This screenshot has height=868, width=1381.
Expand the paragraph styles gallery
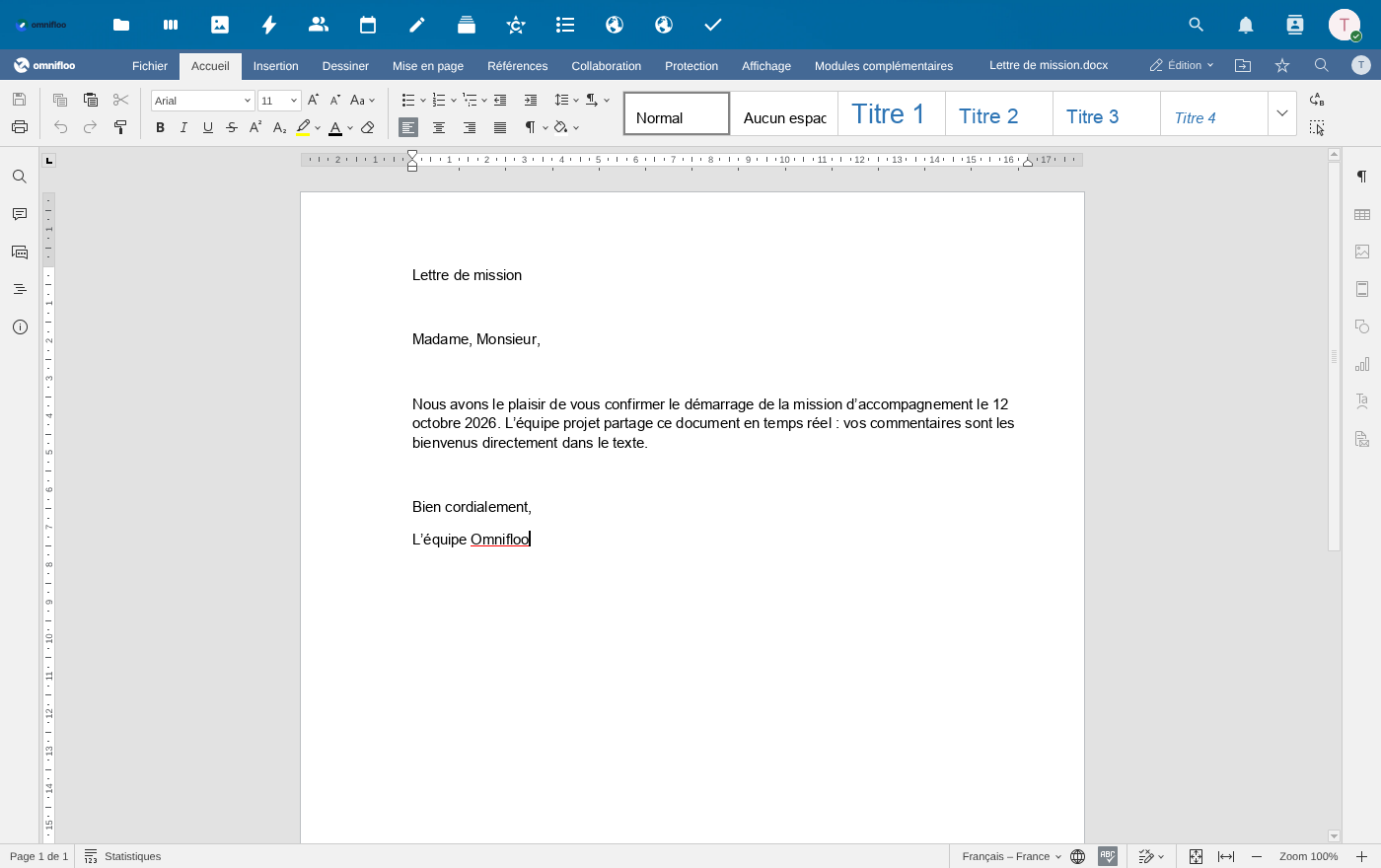1282,113
